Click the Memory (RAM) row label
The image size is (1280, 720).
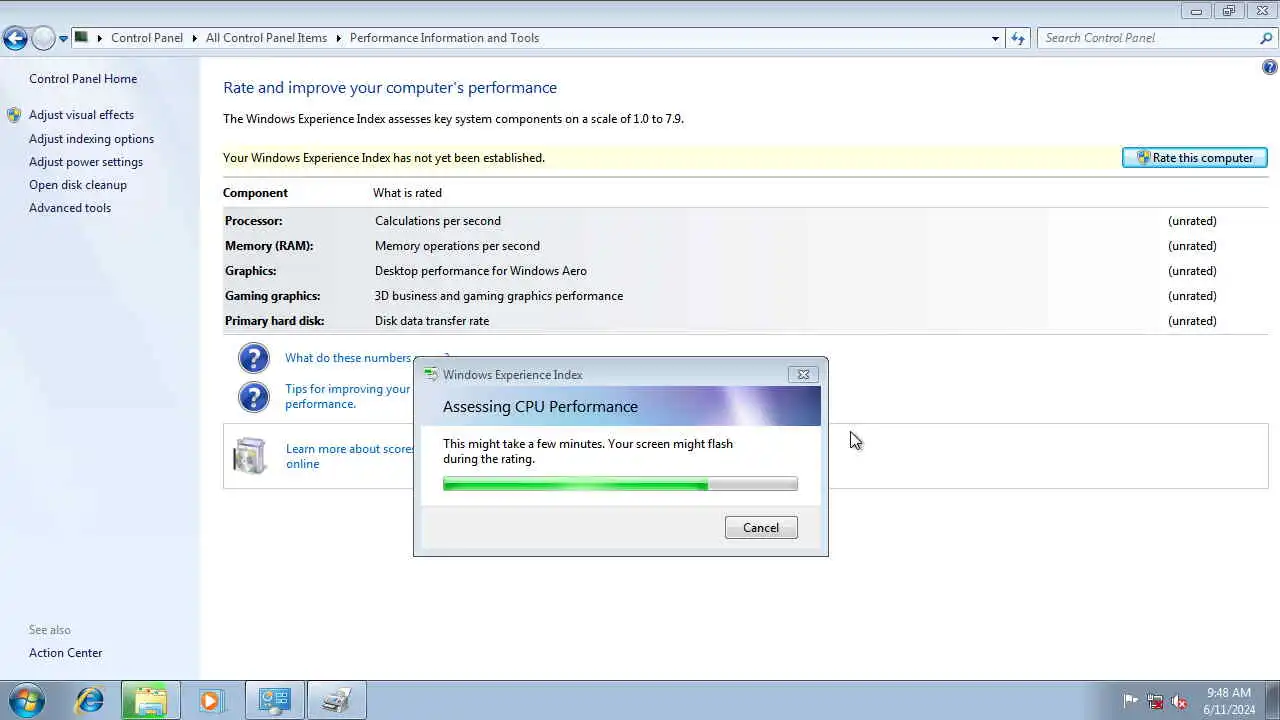point(269,246)
